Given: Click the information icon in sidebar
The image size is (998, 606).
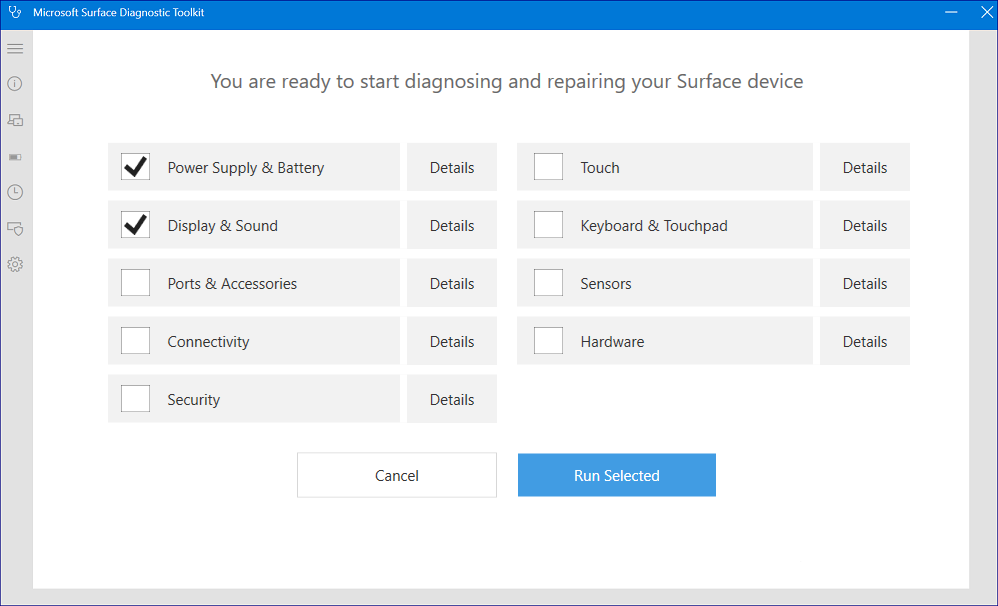Looking at the screenshot, I should pos(15,84).
